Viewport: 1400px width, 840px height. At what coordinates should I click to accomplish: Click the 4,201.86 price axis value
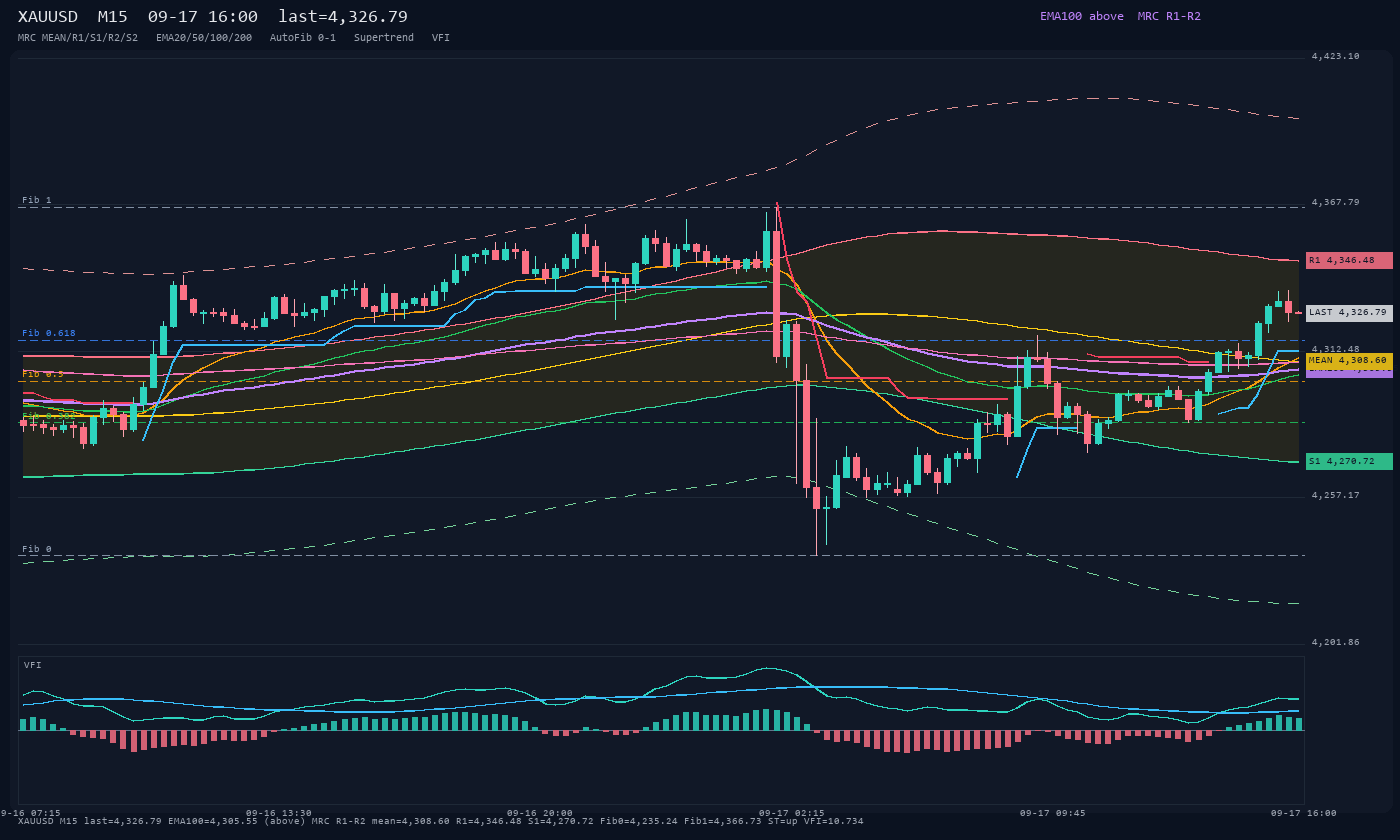[x=1336, y=642]
